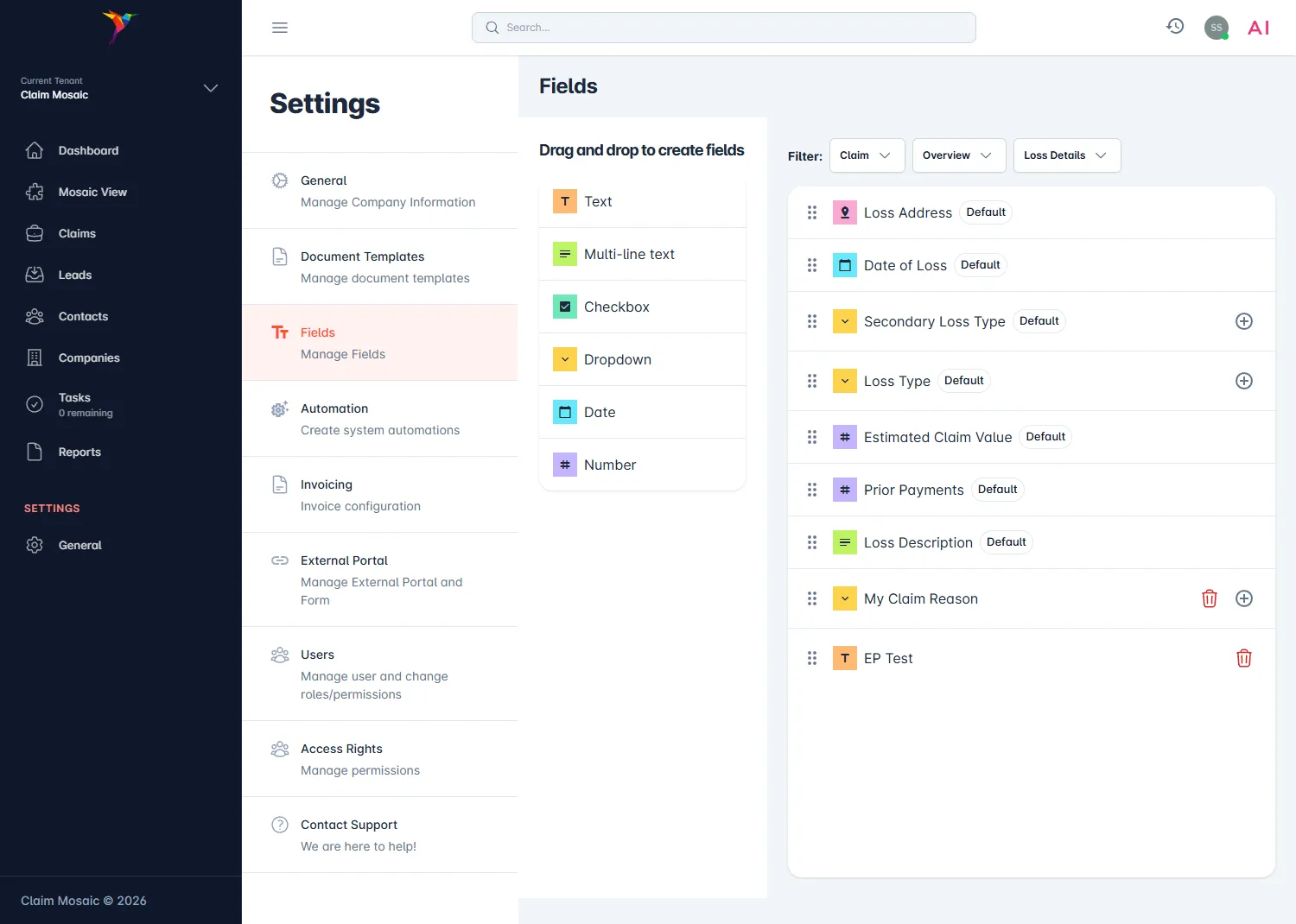Open the Leads section from the sidebar
The image size is (1296, 924).
point(74,275)
